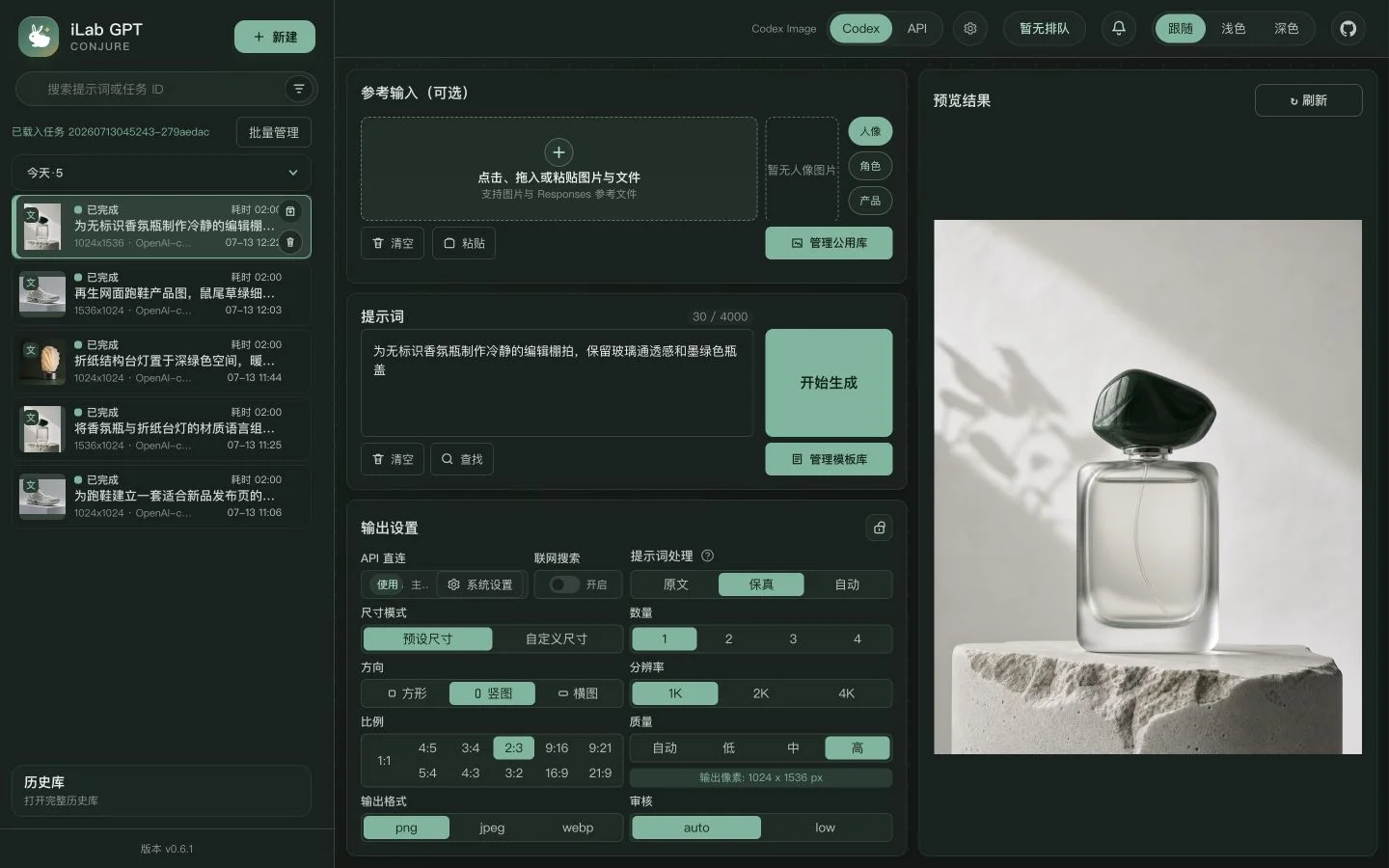Image resolution: width=1389 pixels, height=868 pixels.
Task: Refresh preview with 刷新 button
Action: (x=1309, y=100)
